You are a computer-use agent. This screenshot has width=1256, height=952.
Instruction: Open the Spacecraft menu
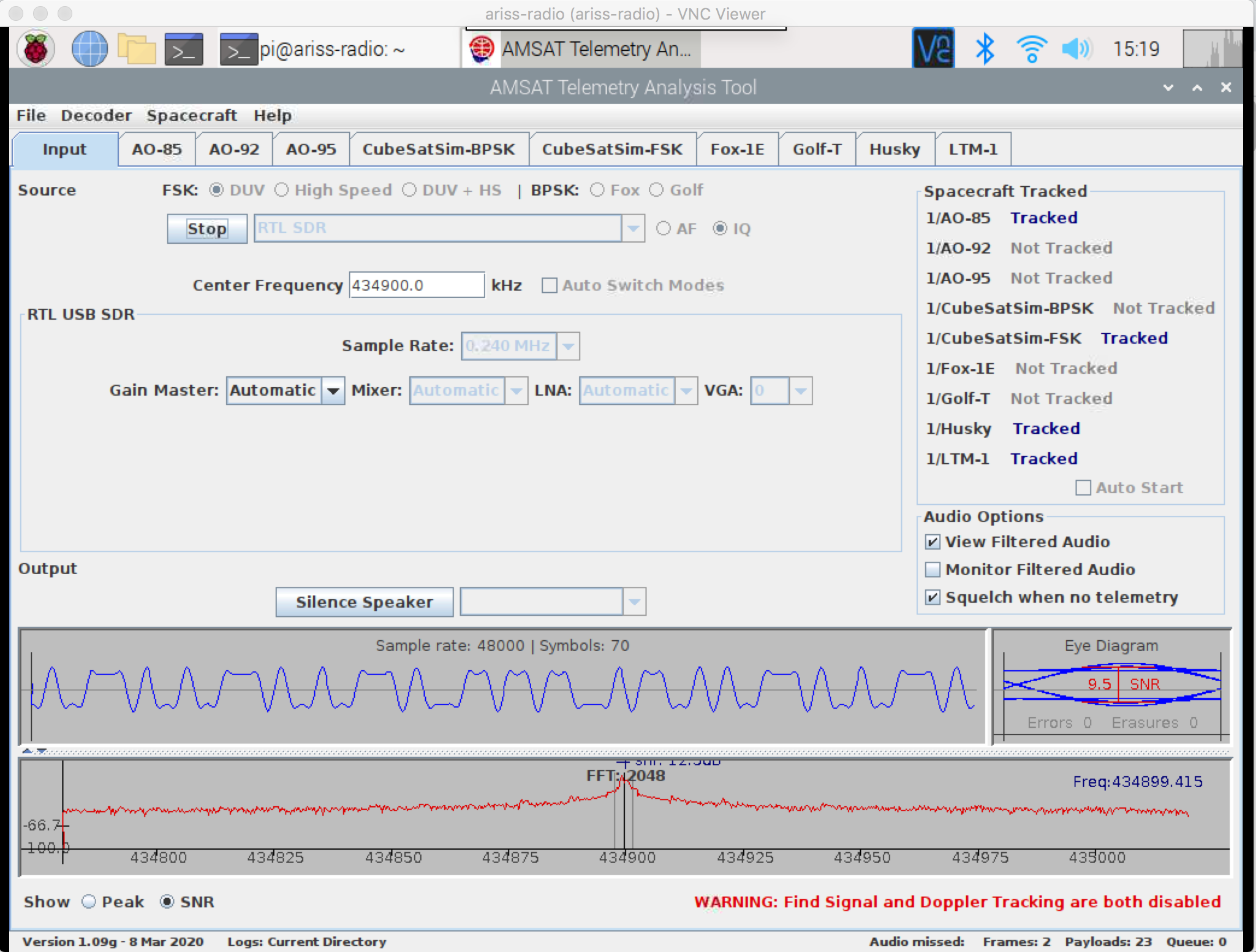point(192,115)
